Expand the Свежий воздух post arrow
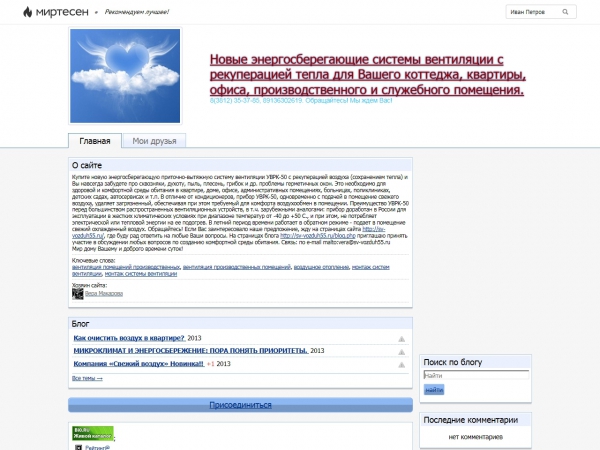This screenshot has width=600, height=450. coord(401,366)
